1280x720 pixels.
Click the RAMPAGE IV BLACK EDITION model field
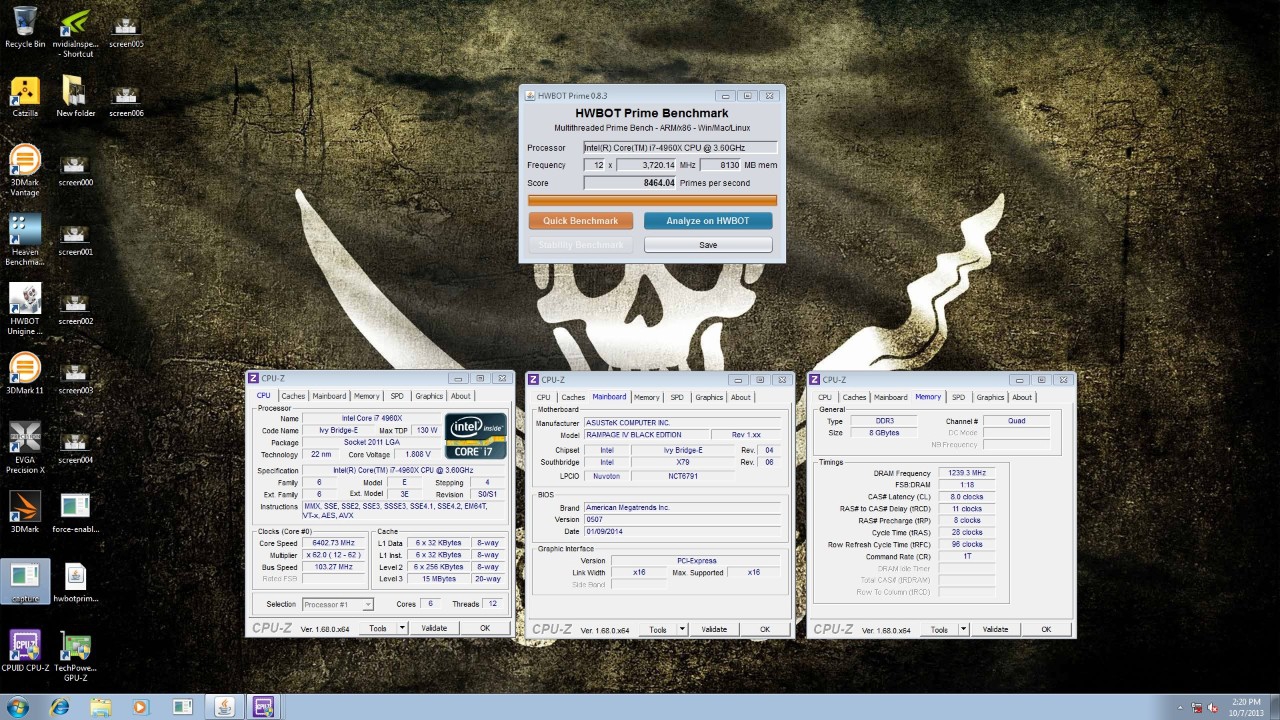[646, 435]
